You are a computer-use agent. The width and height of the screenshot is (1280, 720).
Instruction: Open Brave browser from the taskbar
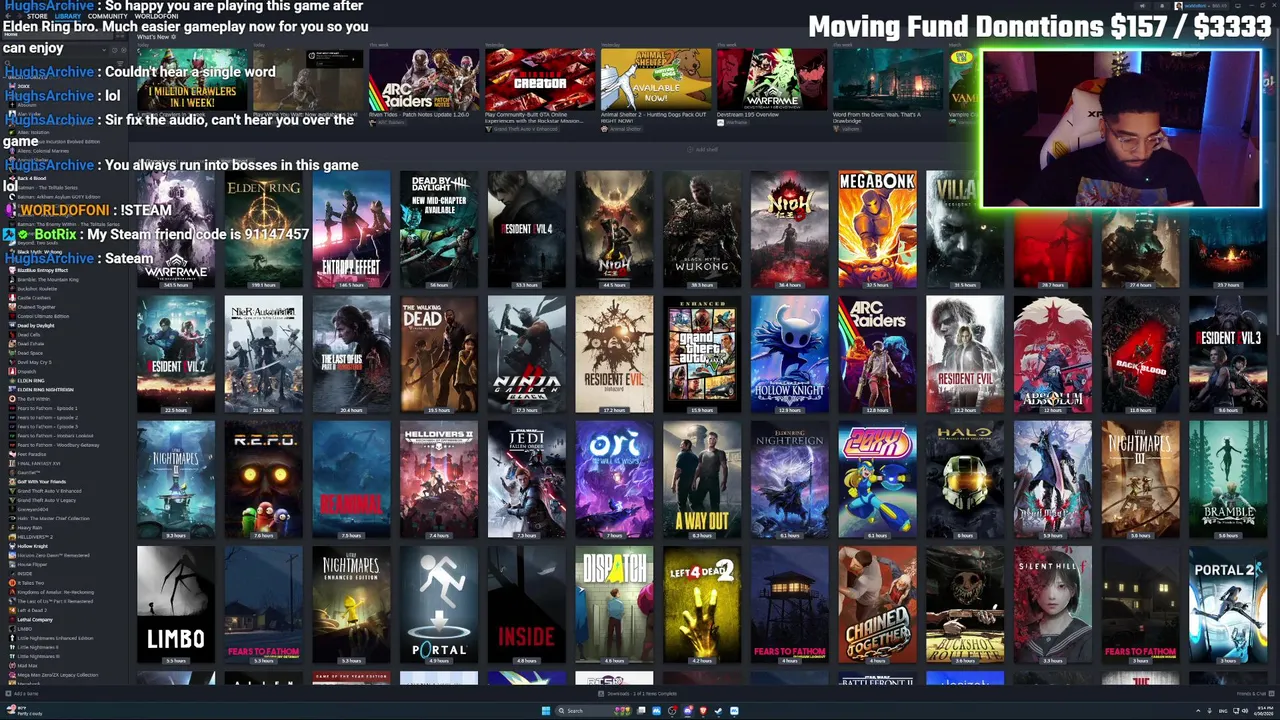click(703, 711)
